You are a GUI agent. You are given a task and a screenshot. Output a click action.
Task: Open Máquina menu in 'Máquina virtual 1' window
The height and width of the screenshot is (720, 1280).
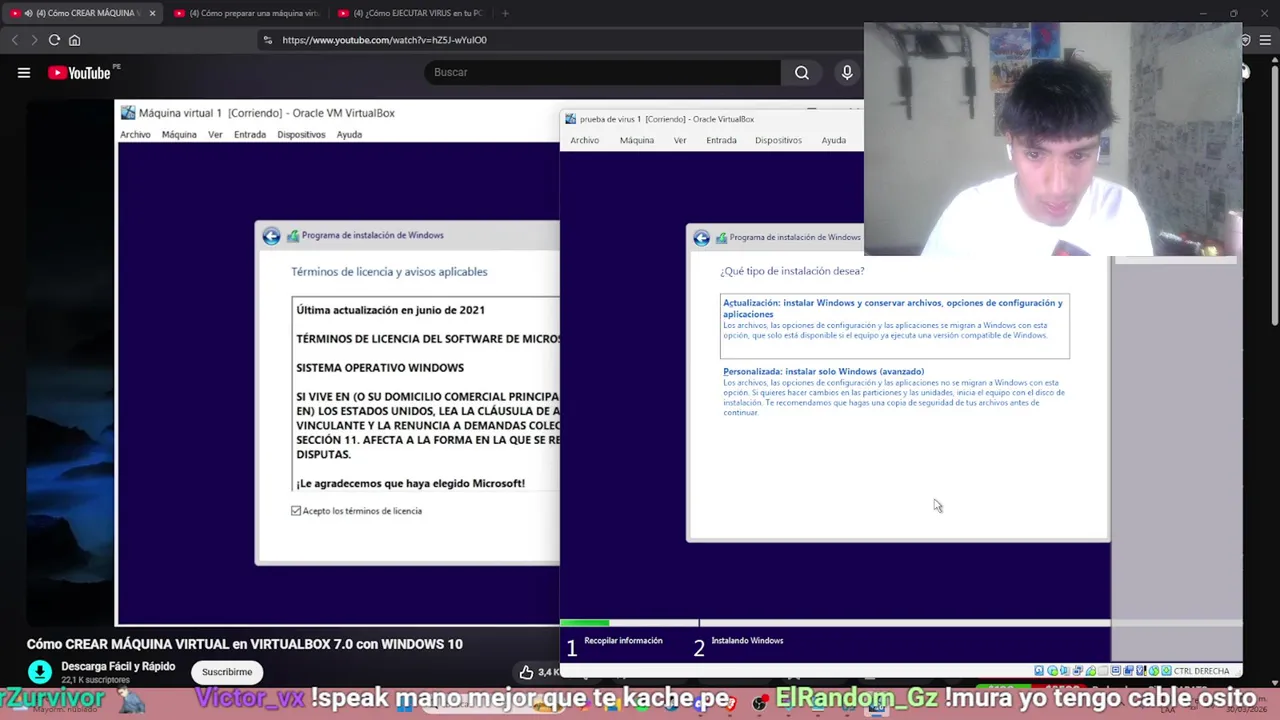[x=179, y=135]
